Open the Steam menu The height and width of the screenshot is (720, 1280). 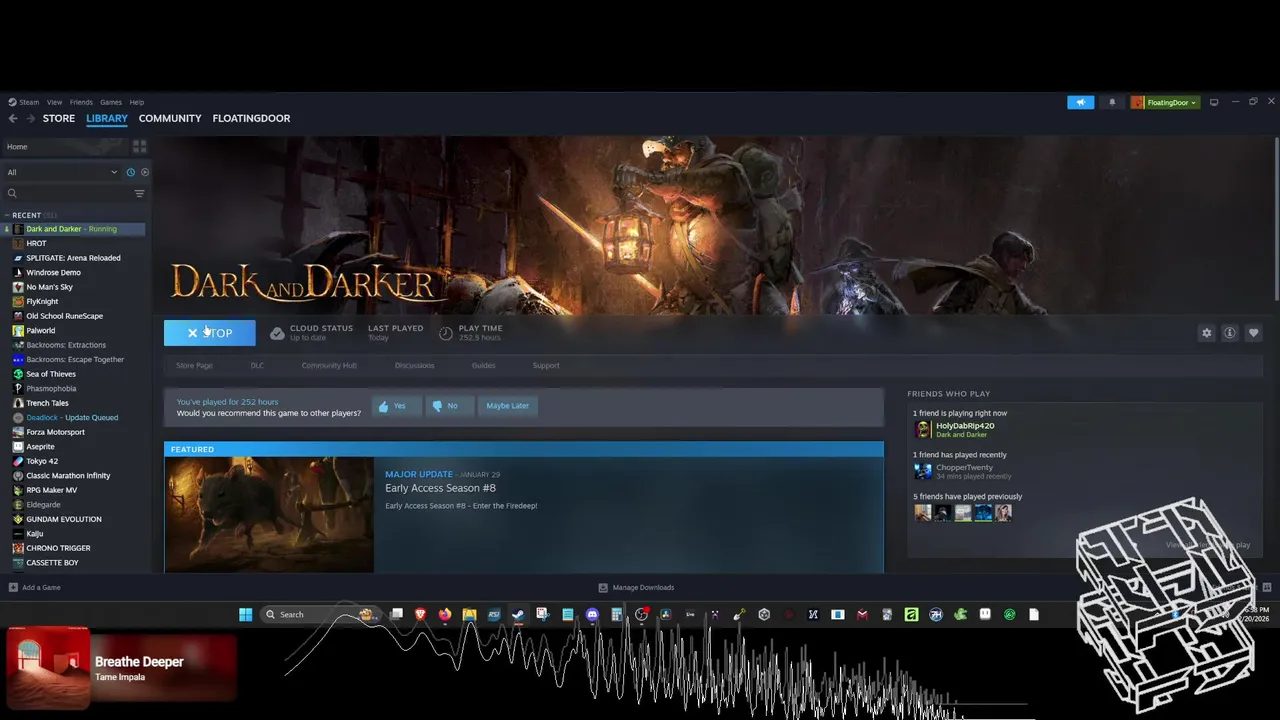point(24,102)
